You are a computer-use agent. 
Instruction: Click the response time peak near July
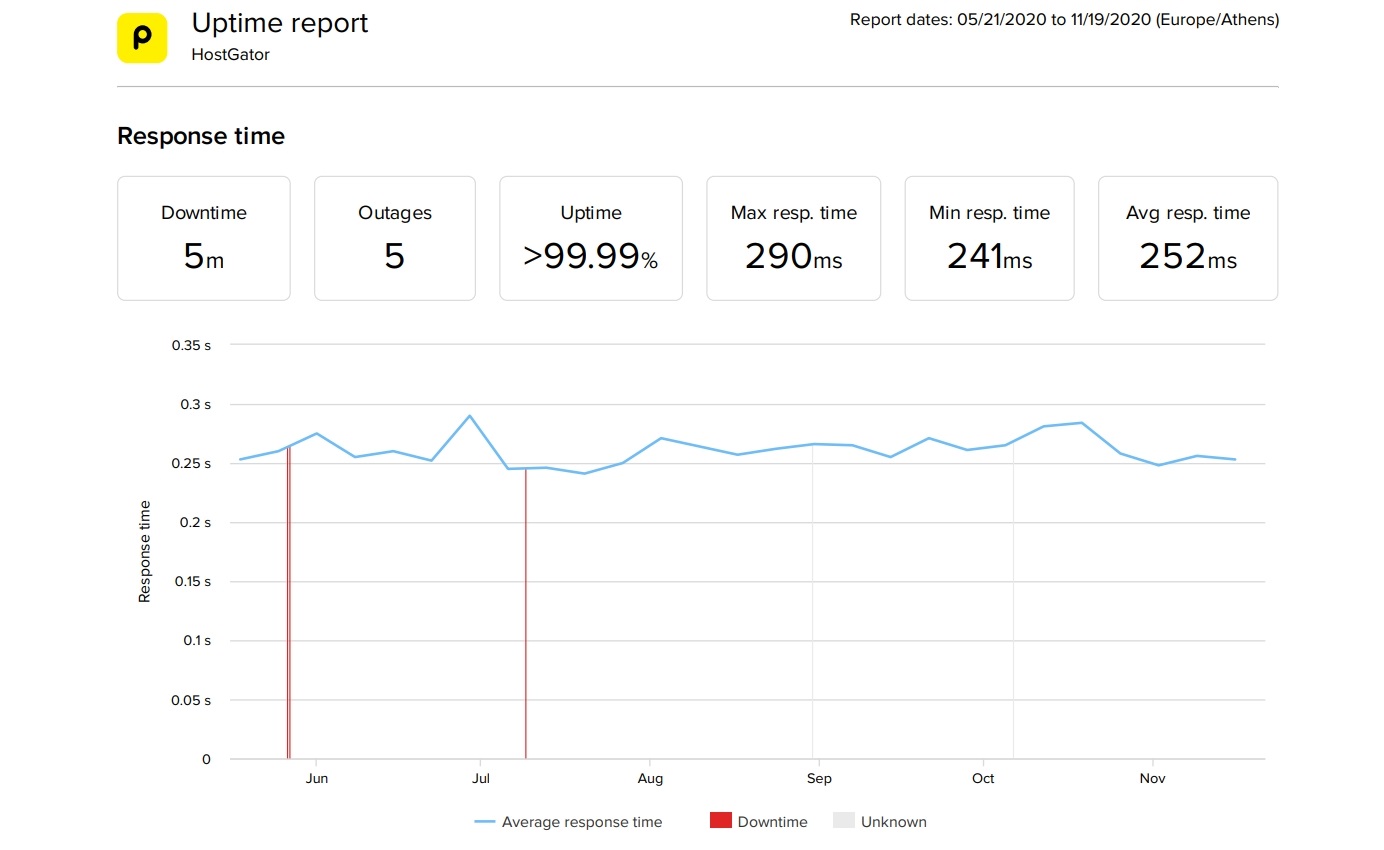click(x=470, y=416)
